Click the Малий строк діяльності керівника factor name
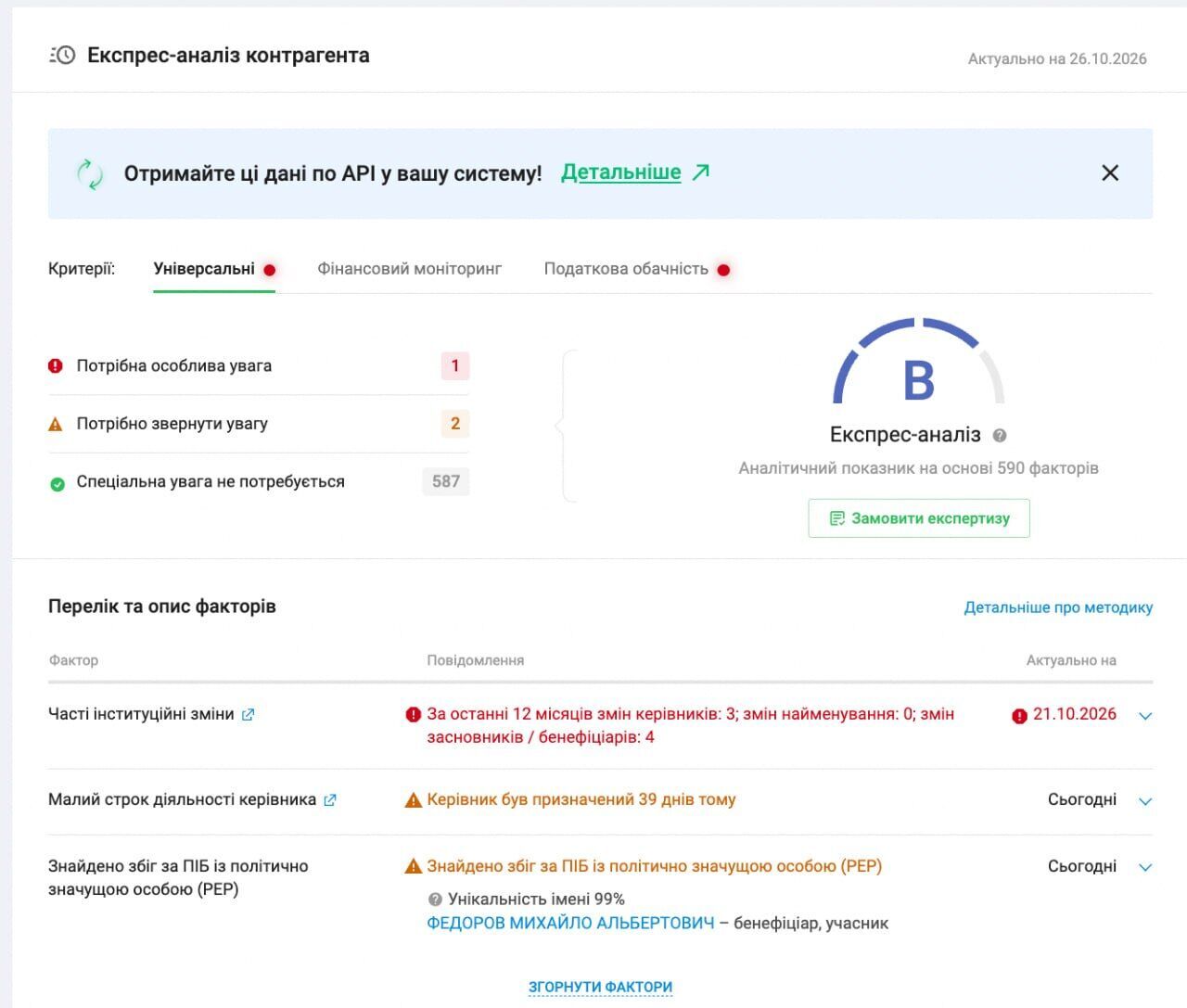Viewport: 1187px width, 1008px height. point(182,799)
